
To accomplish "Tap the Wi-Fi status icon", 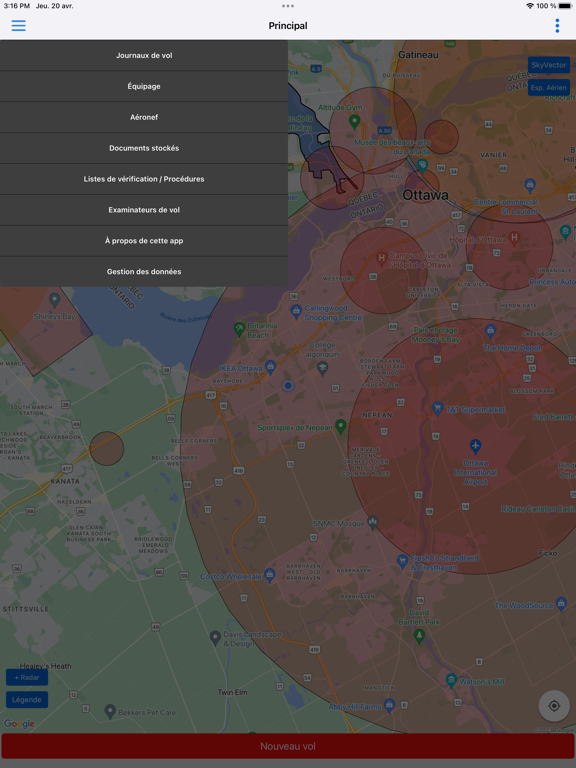I will pos(529,6).
